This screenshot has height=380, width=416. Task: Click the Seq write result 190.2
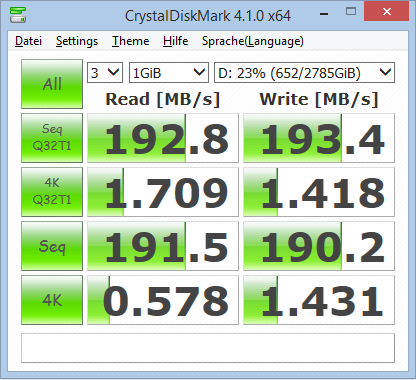[319, 246]
